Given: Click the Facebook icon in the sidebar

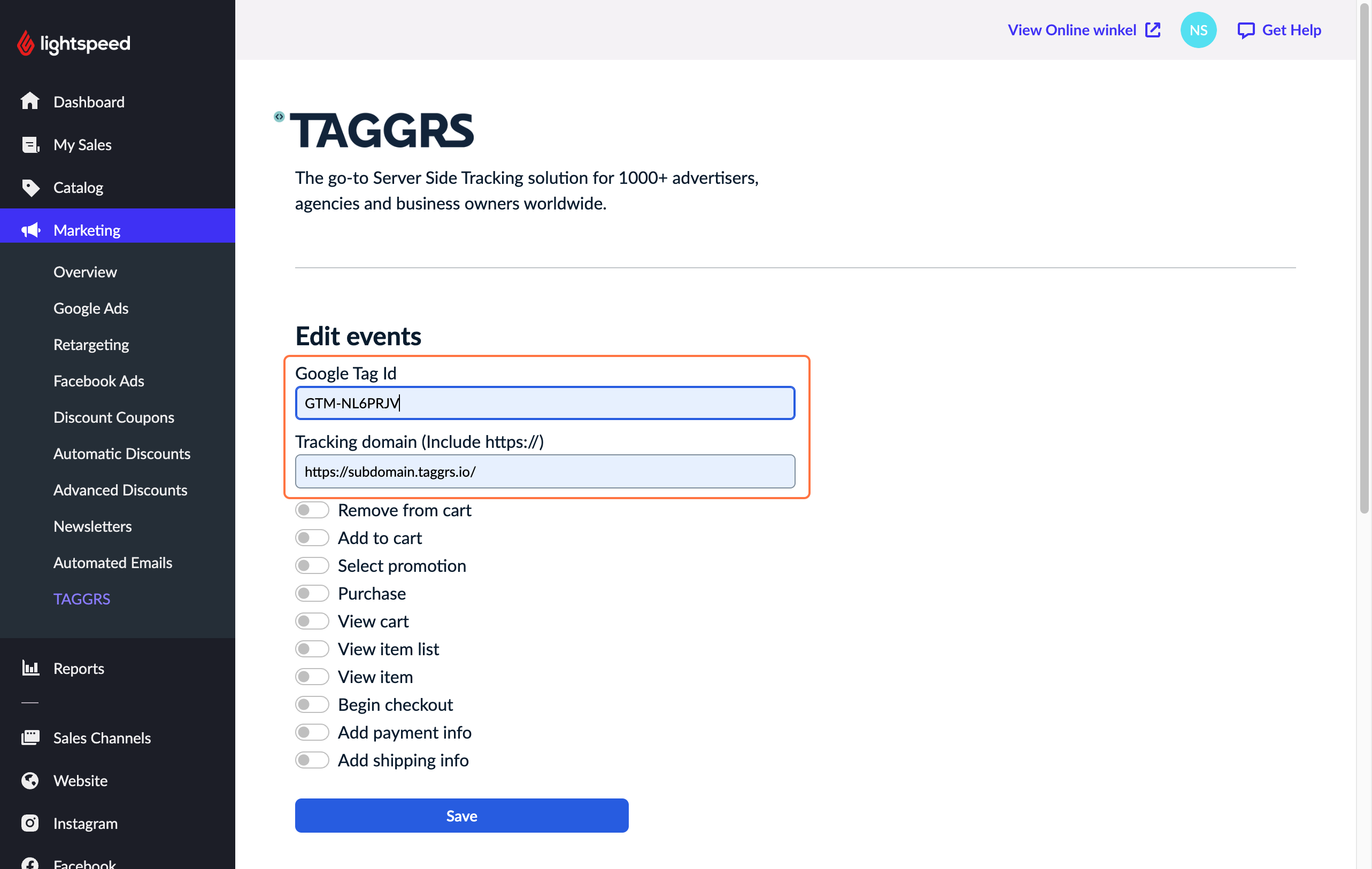Looking at the screenshot, I should 30,863.
